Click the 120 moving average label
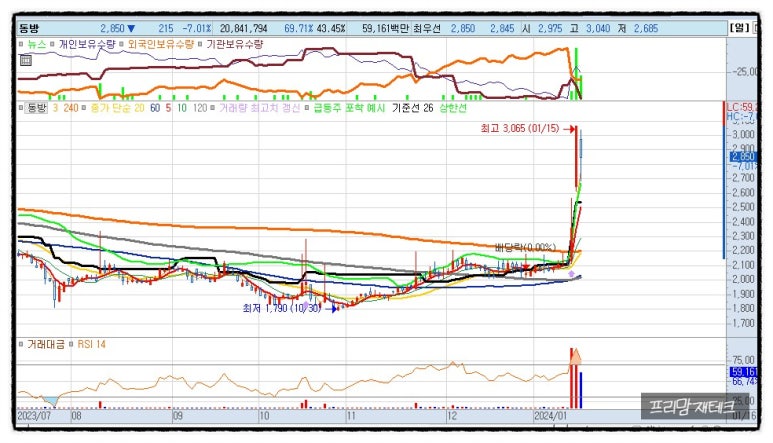This screenshot has height=443, width=773. click(x=200, y=107)
